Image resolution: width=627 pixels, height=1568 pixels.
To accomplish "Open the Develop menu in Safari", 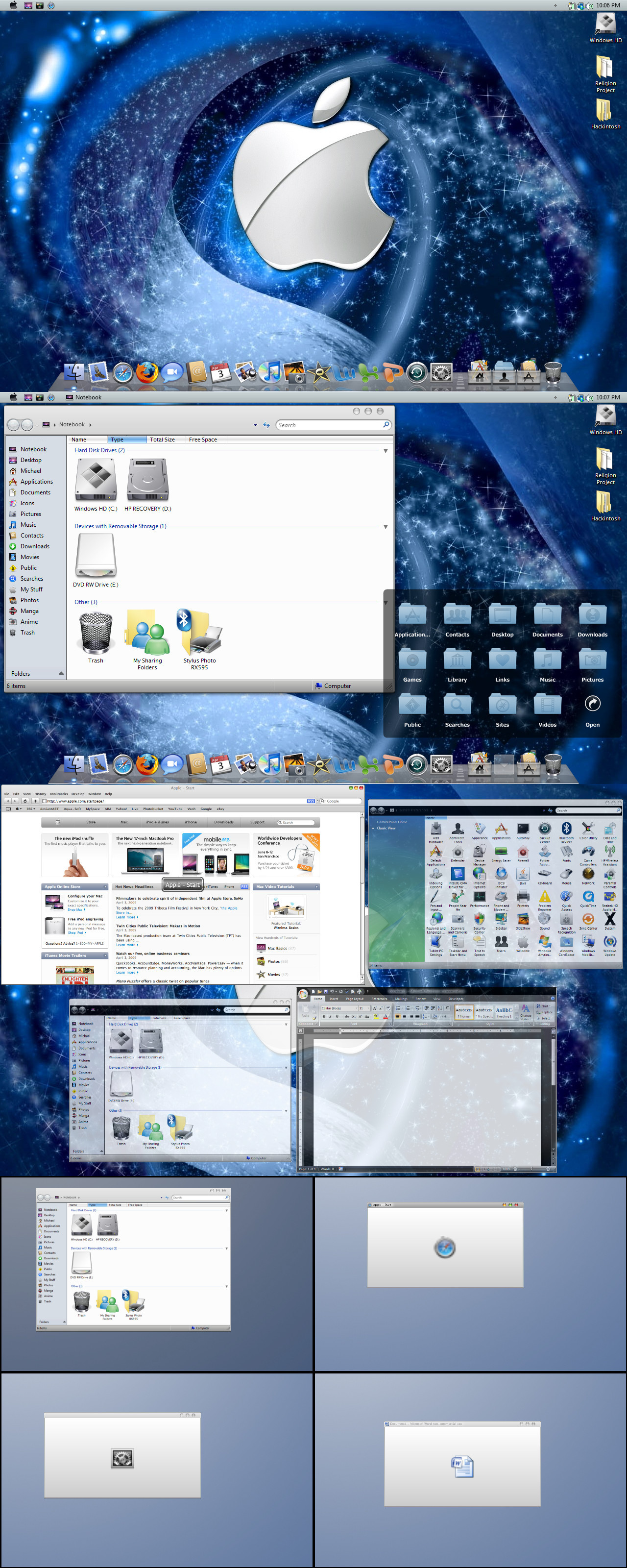I will pos(78,794).
